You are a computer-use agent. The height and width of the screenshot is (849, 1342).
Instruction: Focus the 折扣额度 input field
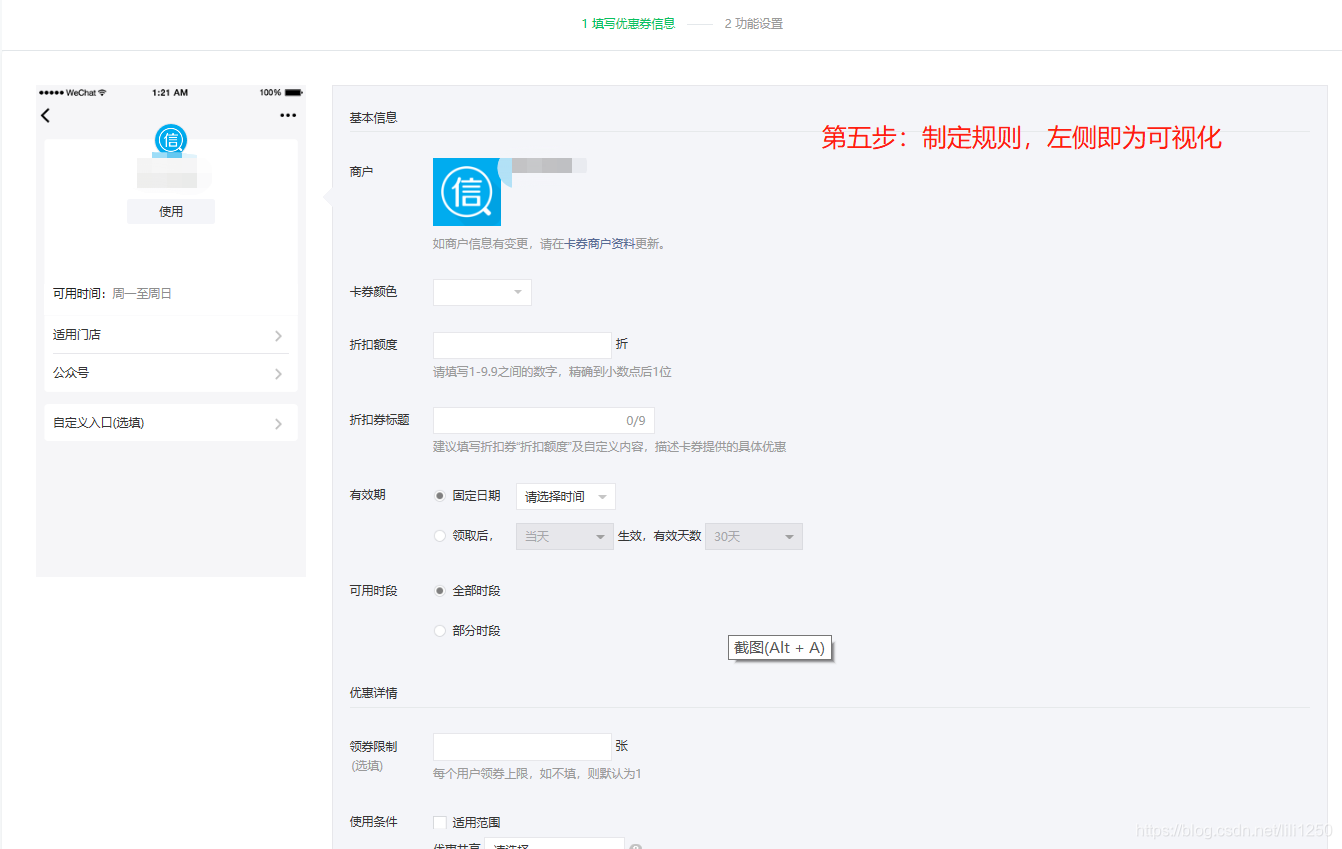pyautogui.click(x=522, y=345)
